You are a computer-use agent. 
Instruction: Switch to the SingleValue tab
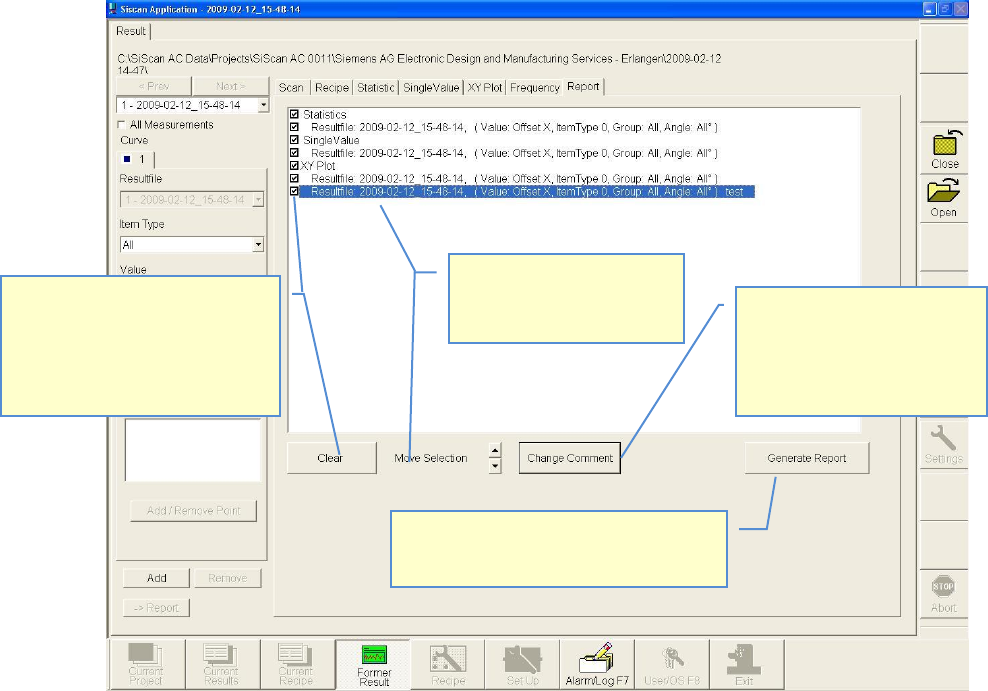431,88
